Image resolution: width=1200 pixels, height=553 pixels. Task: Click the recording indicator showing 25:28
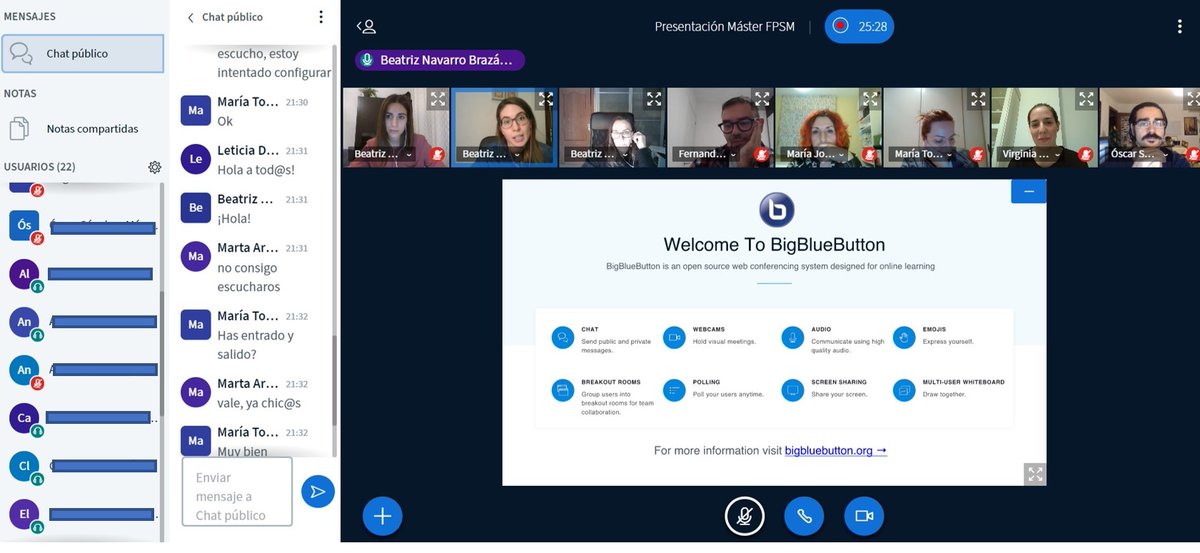tap(859, 26)
